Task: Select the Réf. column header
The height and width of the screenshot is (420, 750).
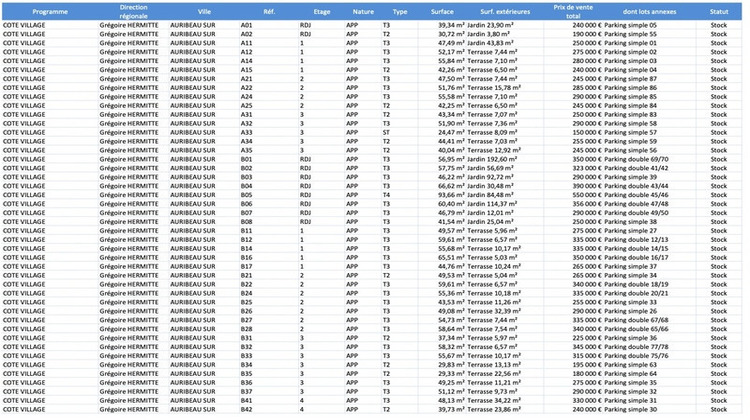Action: [268, 11]
